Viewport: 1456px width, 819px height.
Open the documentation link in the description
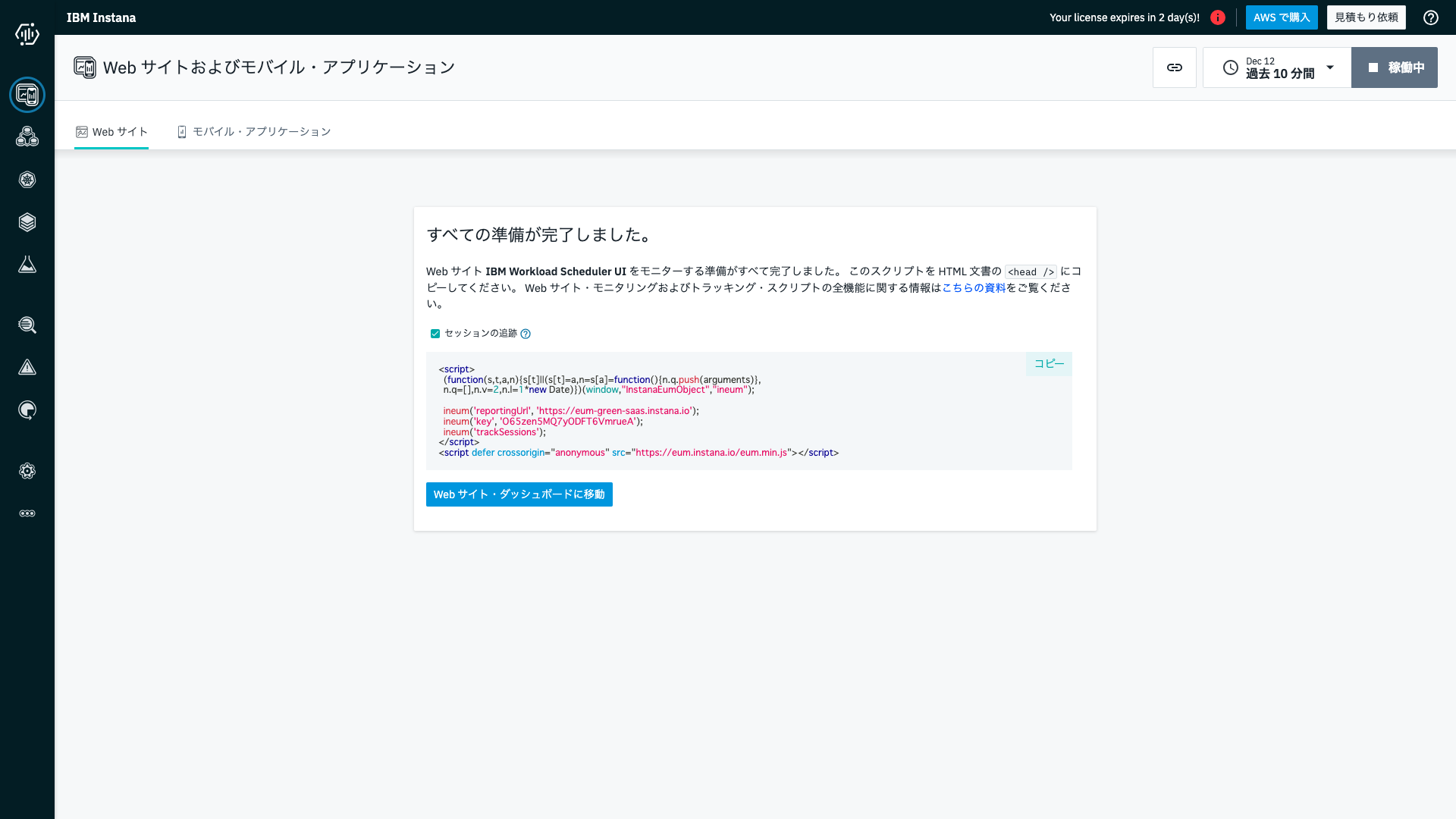point(973,287)
